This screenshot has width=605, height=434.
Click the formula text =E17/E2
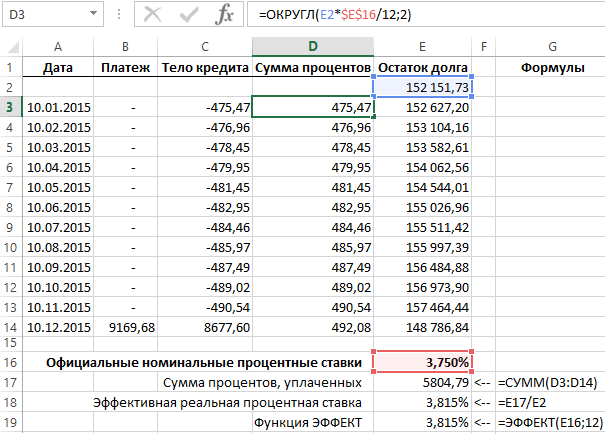pos(522,403)
